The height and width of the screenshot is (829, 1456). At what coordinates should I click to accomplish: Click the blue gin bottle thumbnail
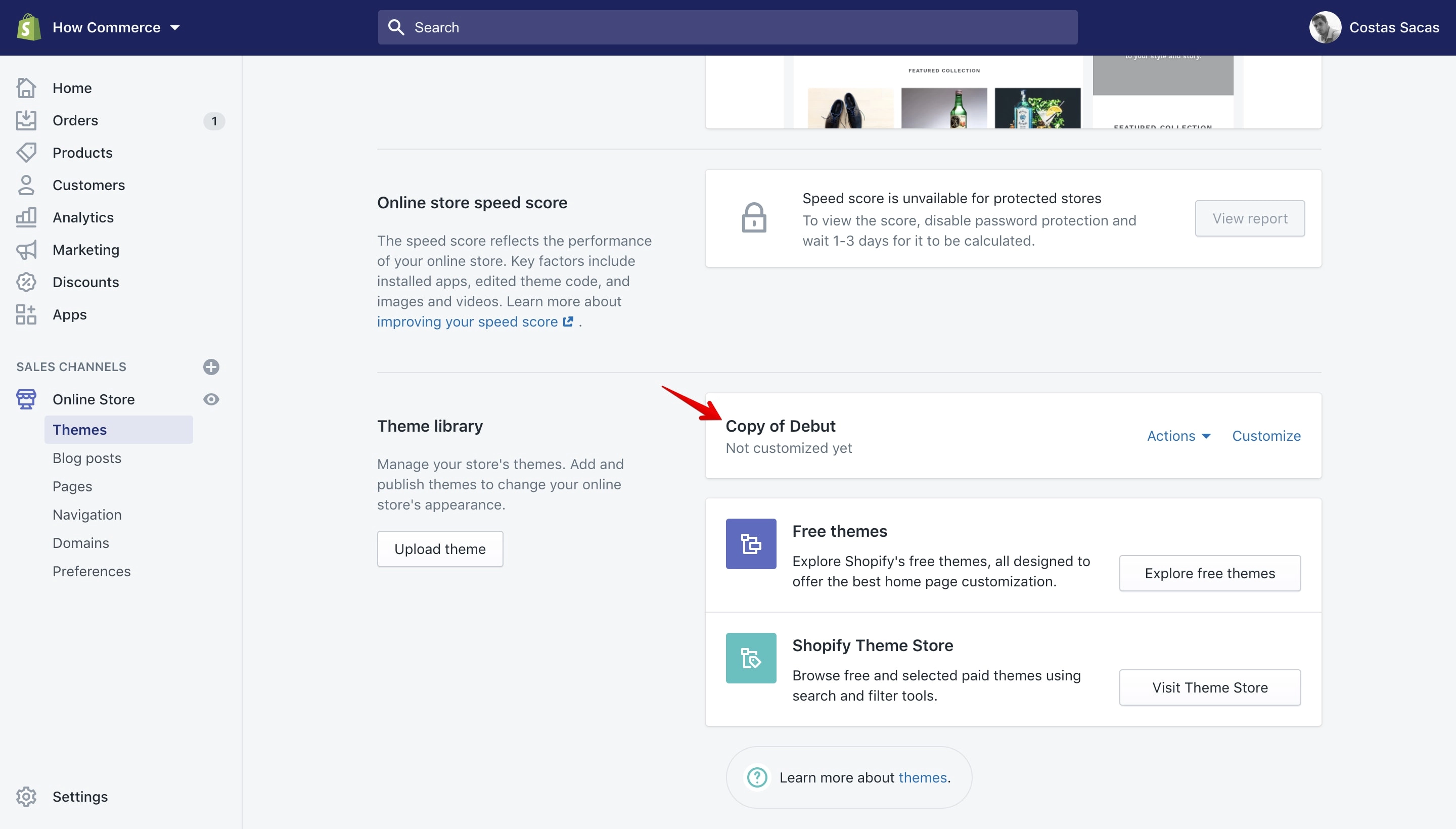click(1037, 108)
